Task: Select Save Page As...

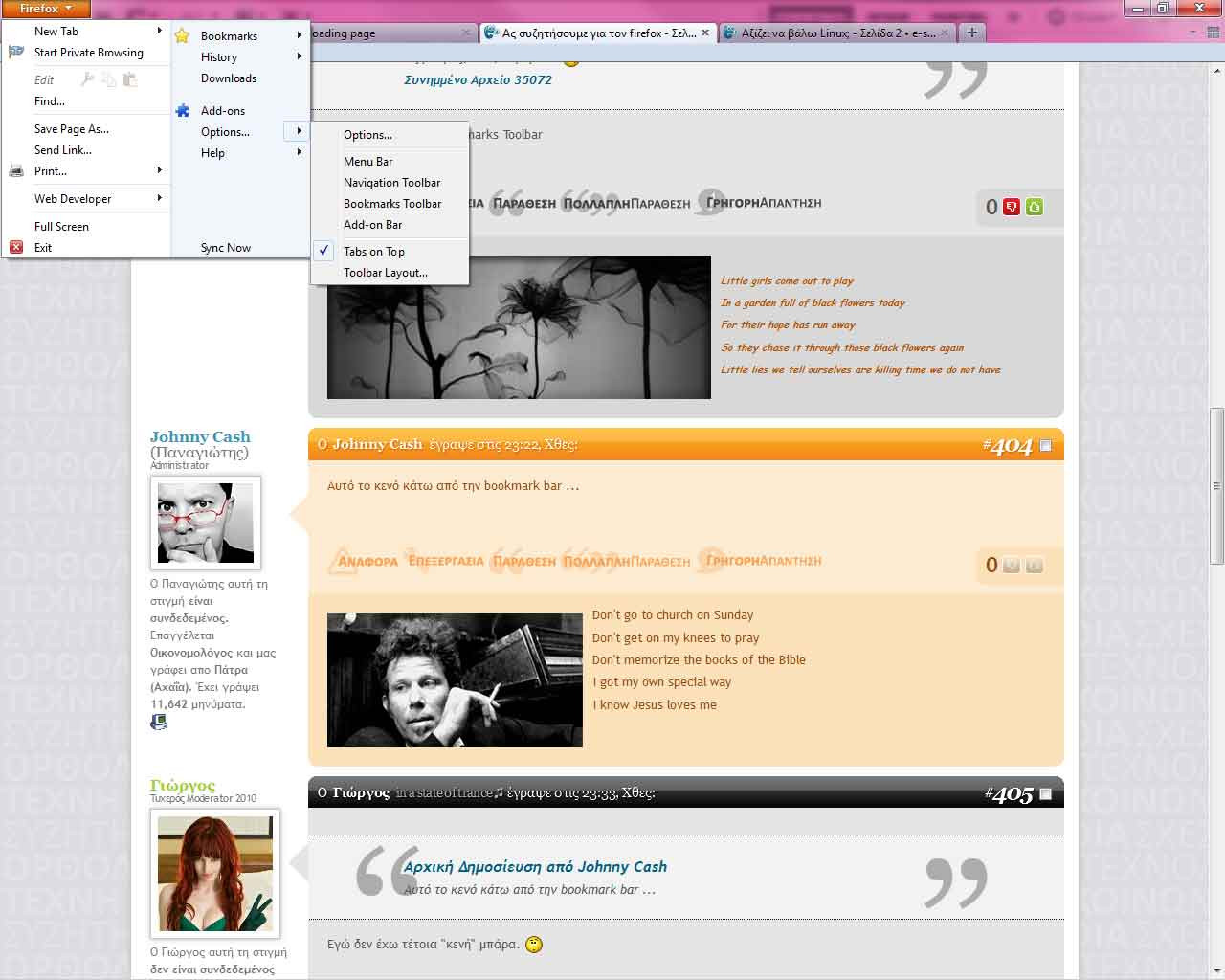Action: click(72, 129)
